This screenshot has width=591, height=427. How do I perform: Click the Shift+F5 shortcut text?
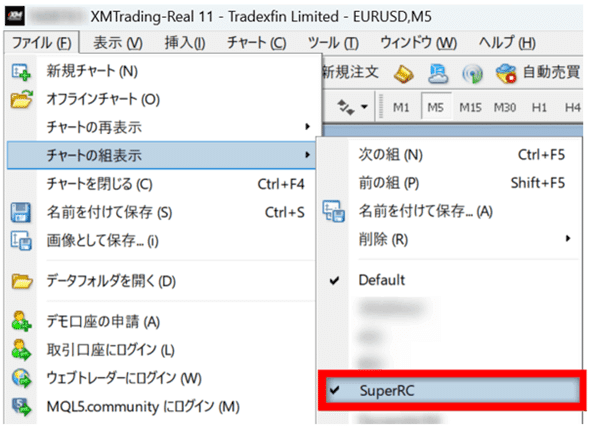click(x=538, y=183)
